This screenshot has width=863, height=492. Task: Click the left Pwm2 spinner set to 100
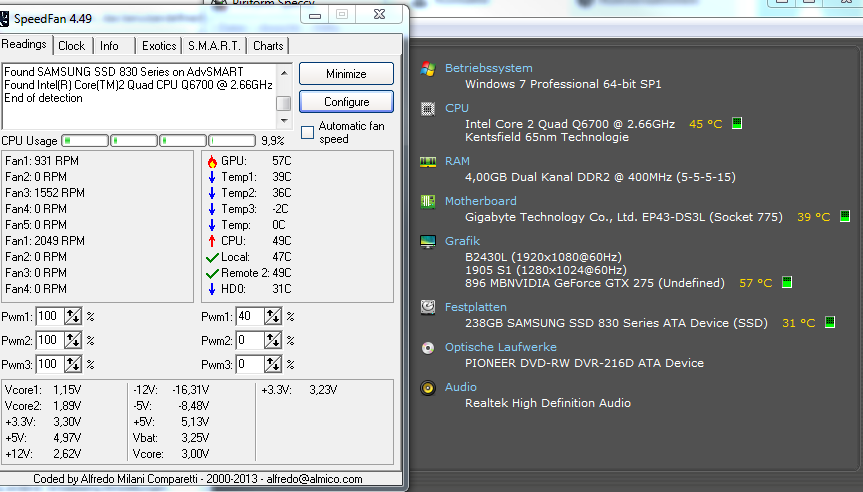73,341
